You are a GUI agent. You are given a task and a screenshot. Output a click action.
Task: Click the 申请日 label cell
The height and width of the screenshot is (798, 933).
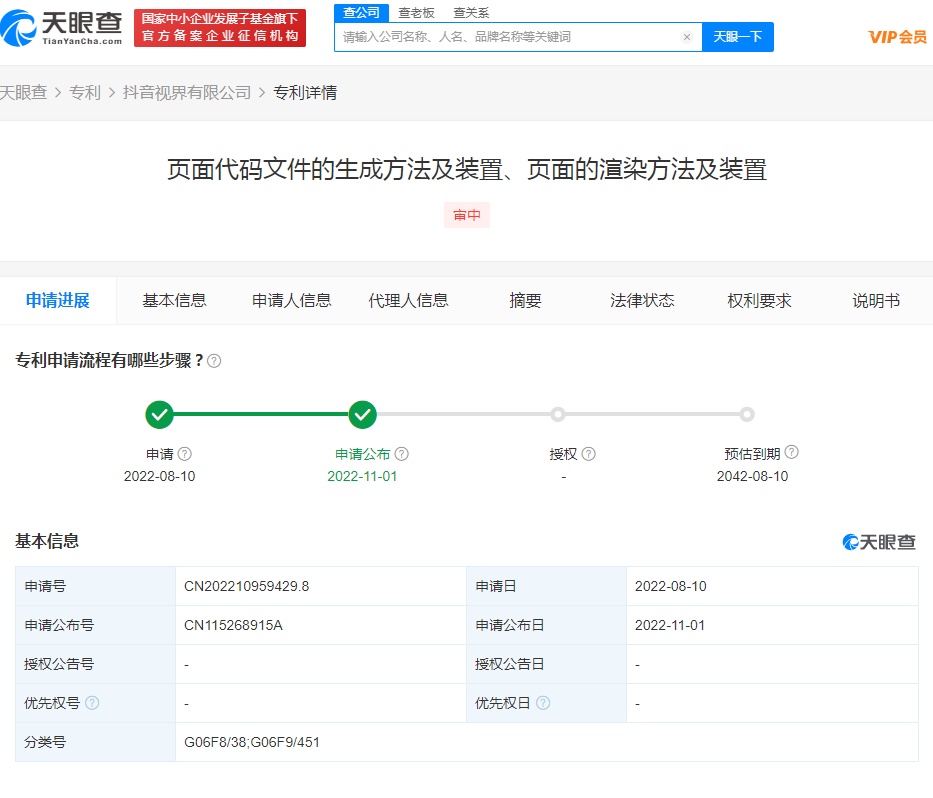pos(546,586)
